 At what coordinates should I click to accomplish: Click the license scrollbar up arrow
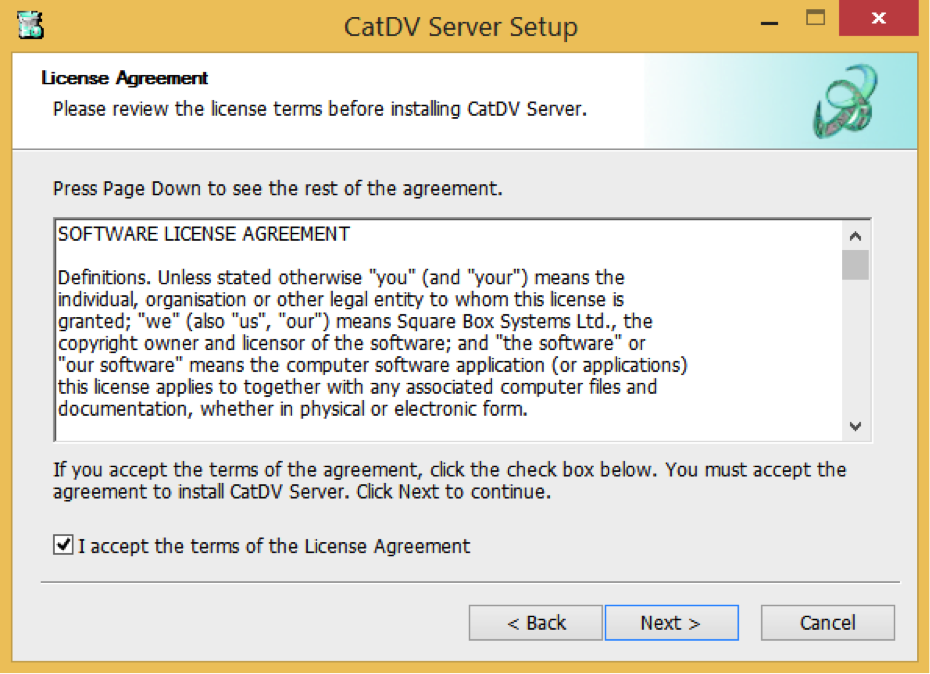855,236
